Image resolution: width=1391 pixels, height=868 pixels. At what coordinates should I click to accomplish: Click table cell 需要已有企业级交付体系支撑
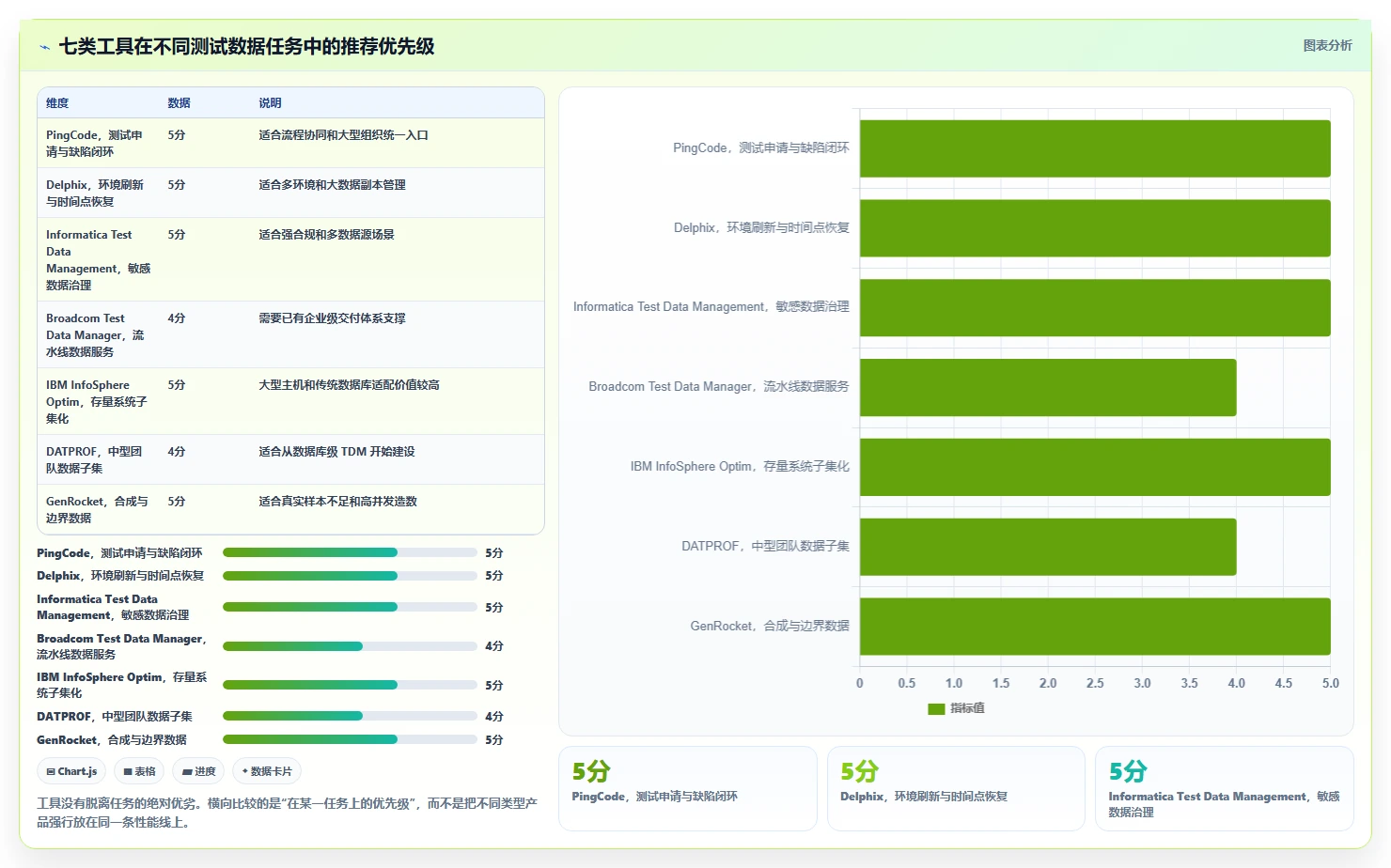(x=332, y=318)
